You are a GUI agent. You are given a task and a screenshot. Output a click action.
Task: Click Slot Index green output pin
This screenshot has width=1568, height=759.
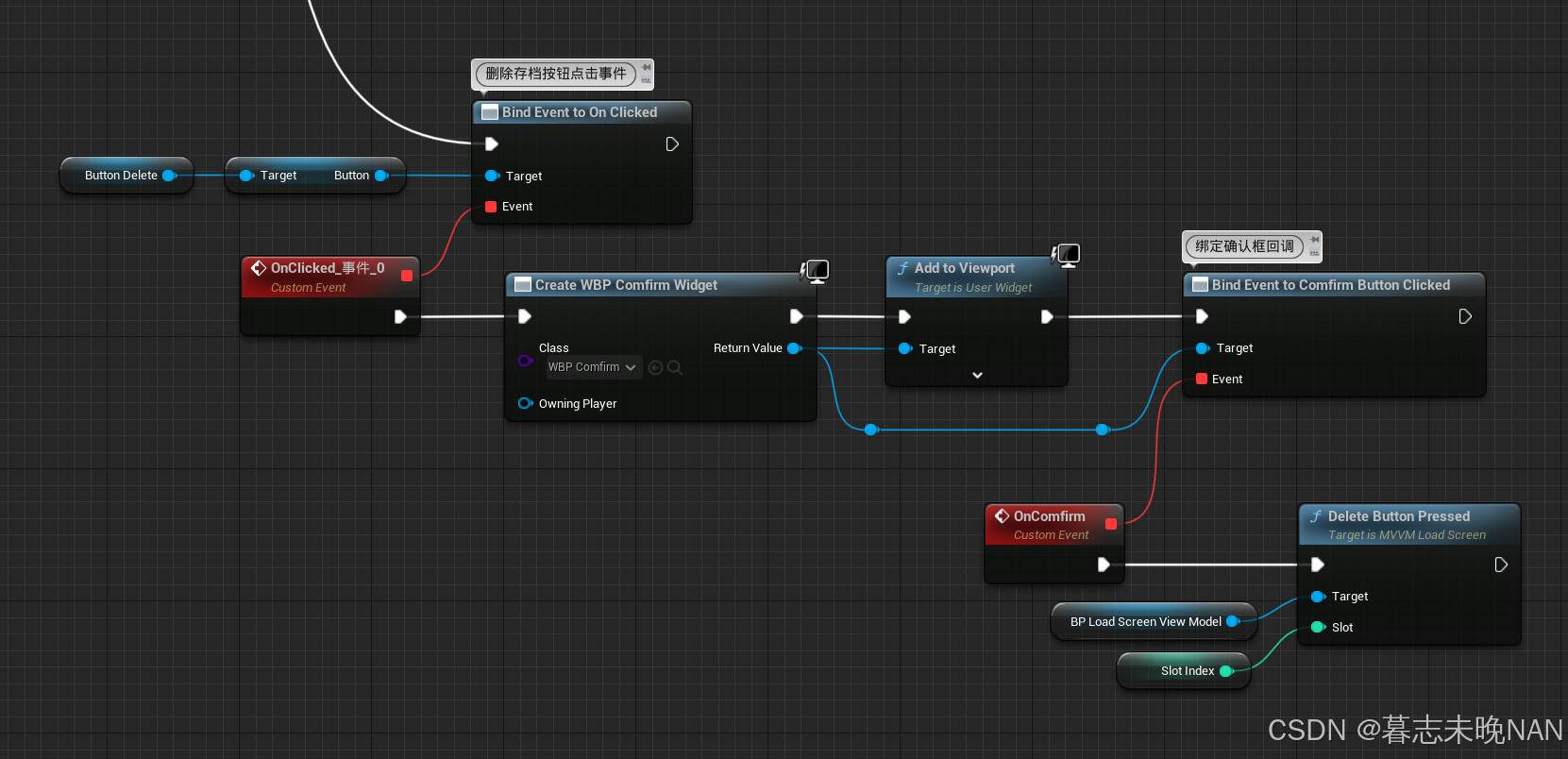[x=1226, y=671]
